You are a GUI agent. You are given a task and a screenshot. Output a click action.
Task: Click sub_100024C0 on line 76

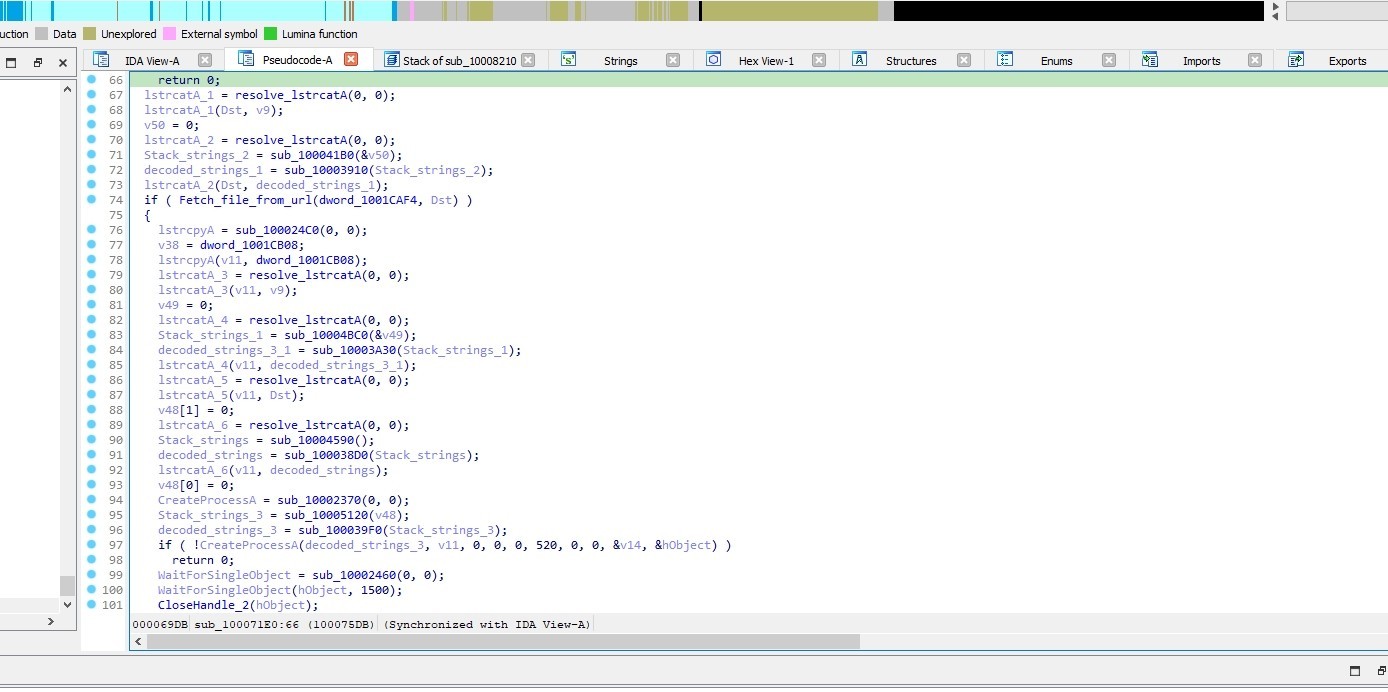click(x=277, y=230)
